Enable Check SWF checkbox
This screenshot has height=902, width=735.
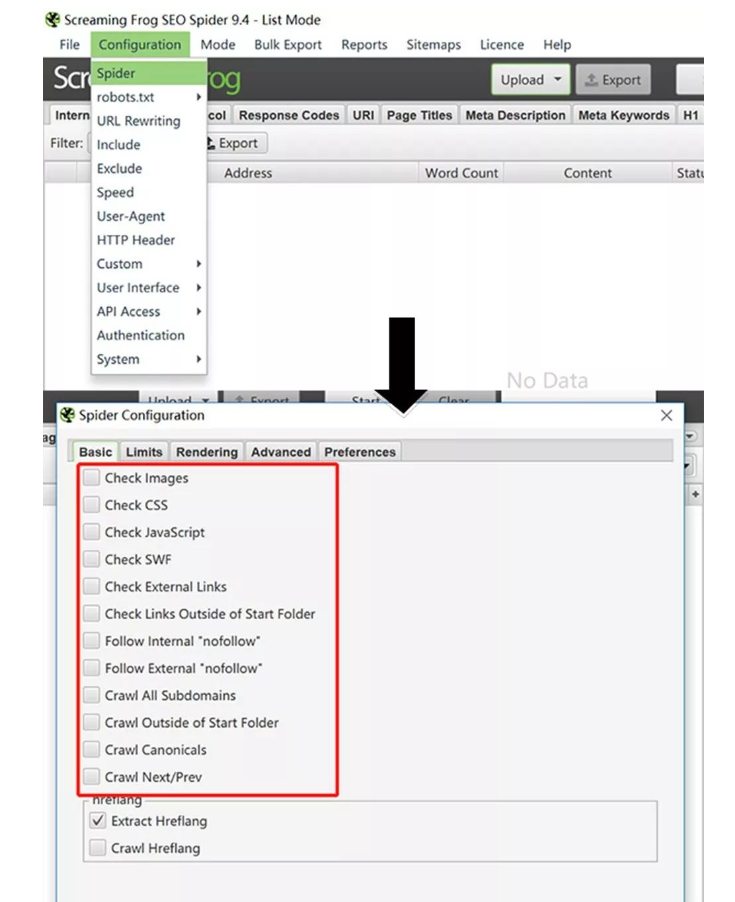(91, 559)
